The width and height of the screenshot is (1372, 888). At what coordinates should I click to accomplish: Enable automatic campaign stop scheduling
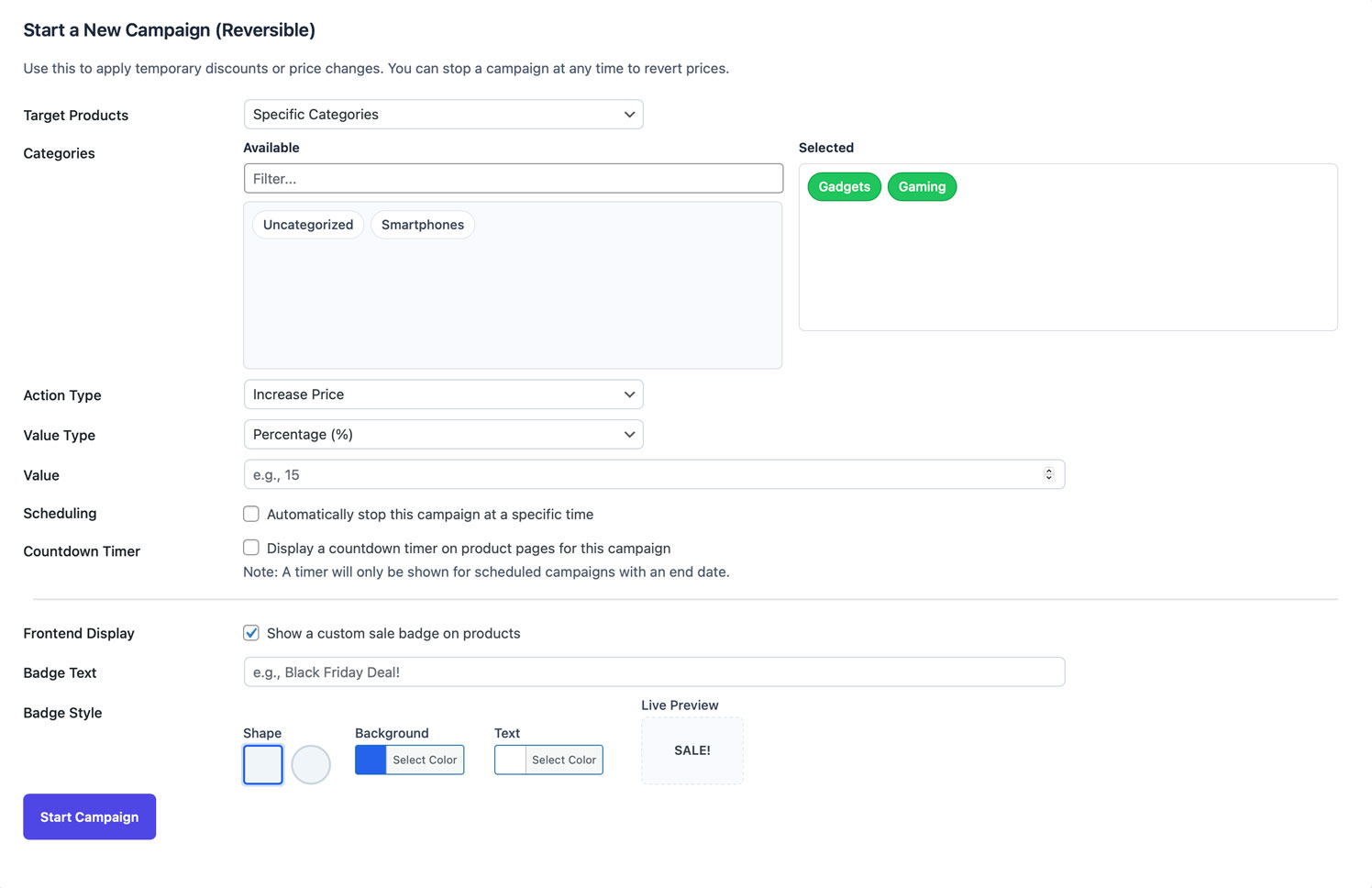pyautogui.click(x=251, y=514)
